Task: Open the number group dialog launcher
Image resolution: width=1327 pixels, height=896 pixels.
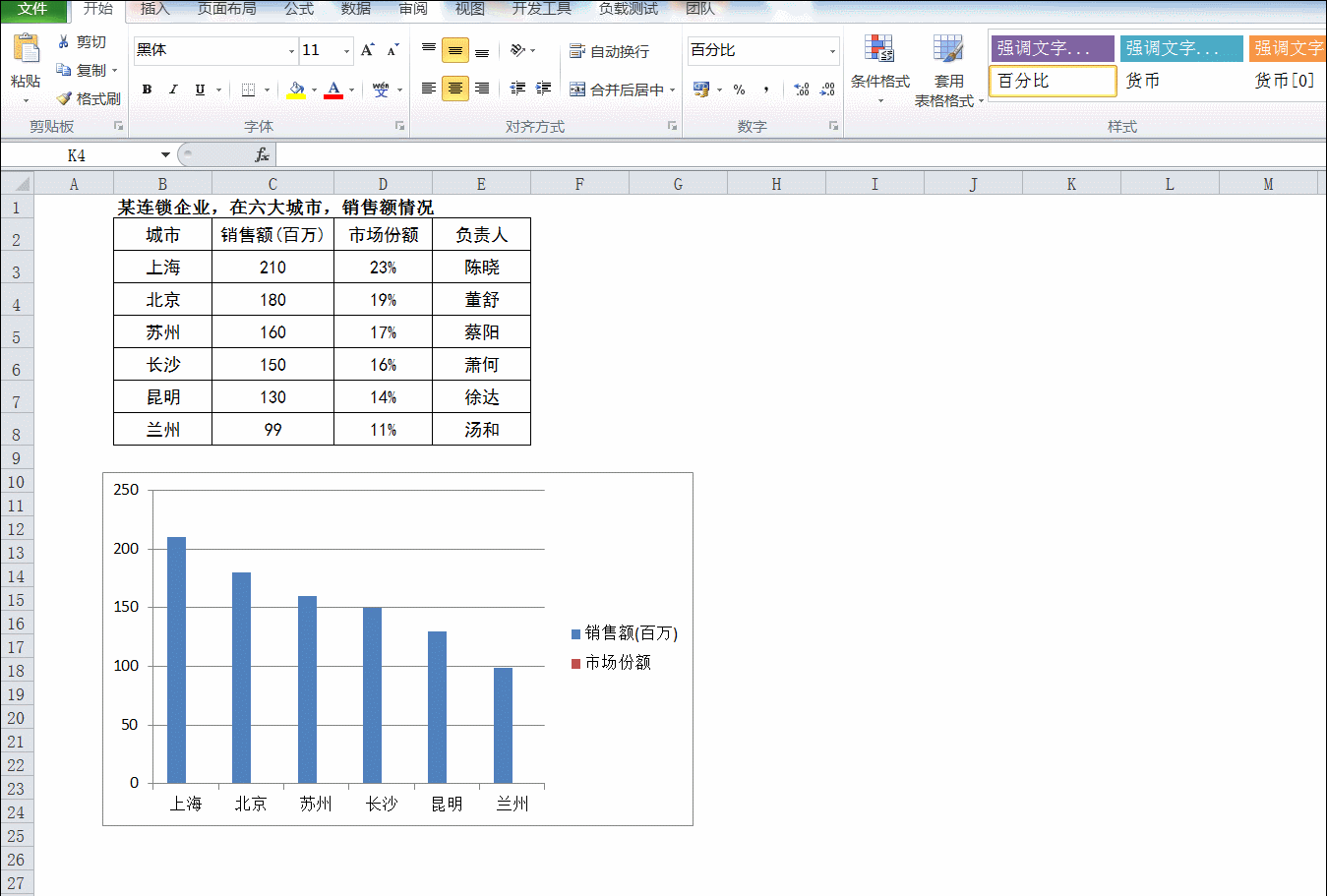Action: pyautogui.click(x=833, y=126)
